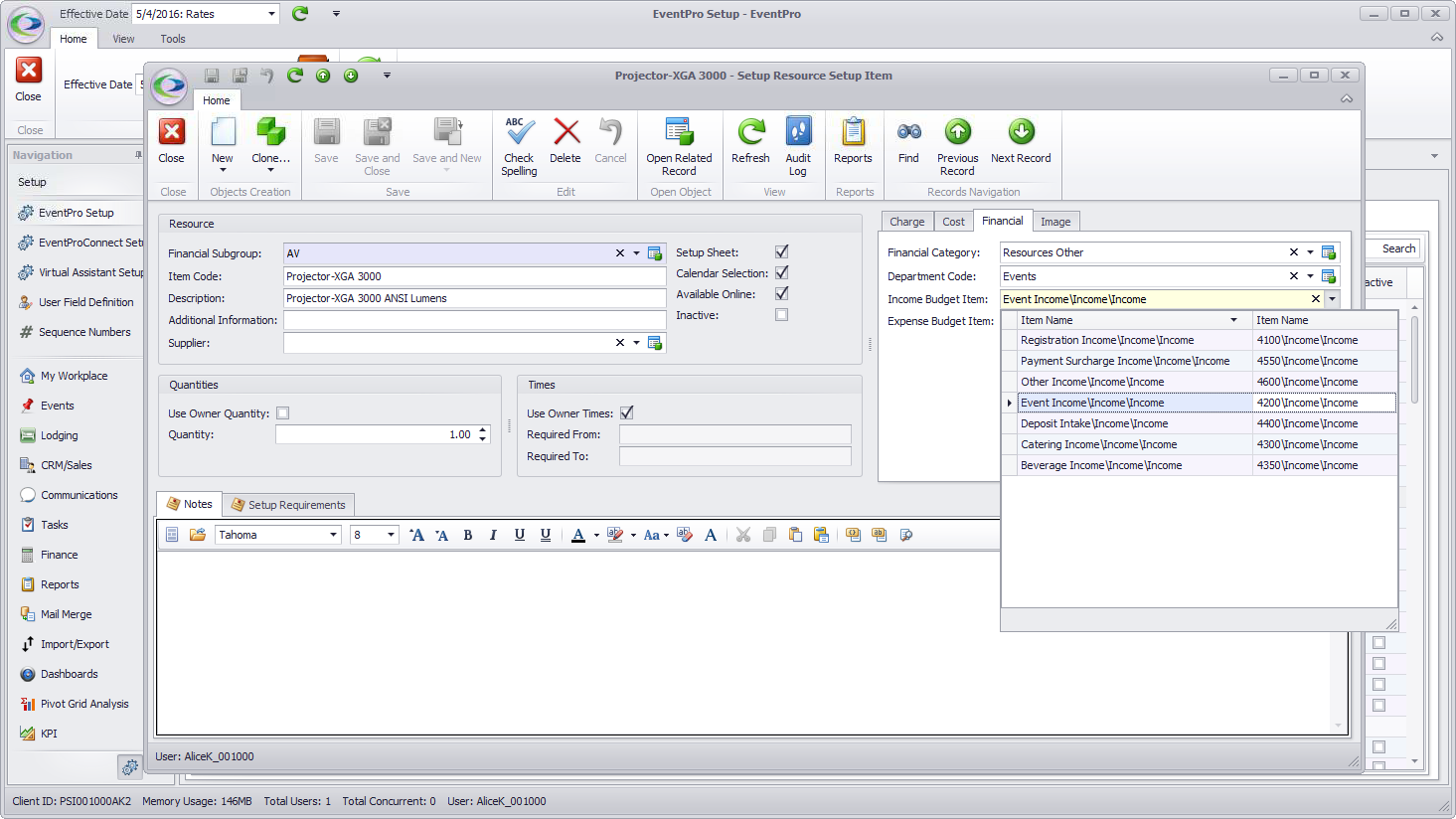Refresh the resource record view

click(750, 140)
